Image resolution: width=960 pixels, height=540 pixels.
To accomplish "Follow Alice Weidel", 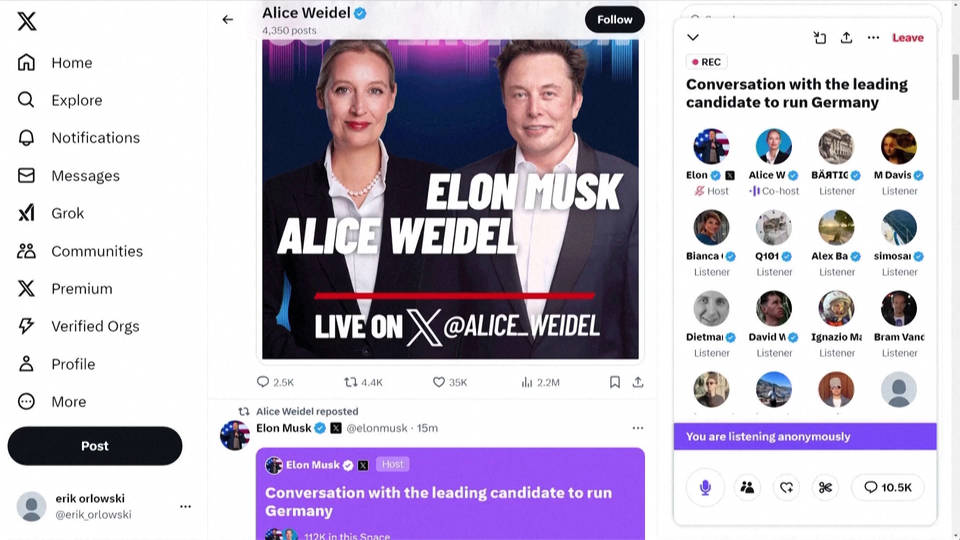I will click(x=615, y=20).
